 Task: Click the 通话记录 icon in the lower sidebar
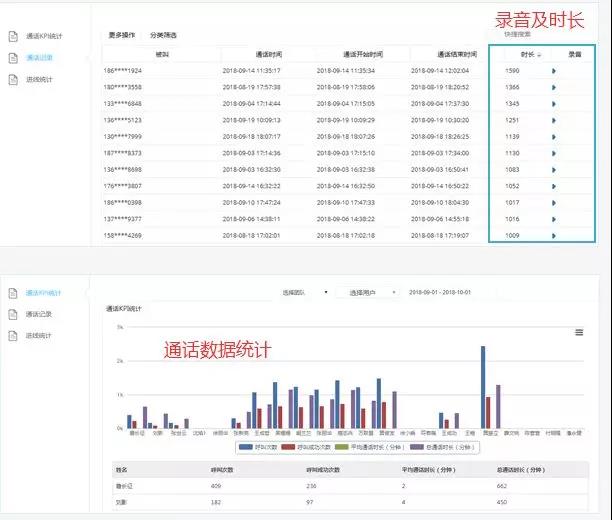[x=13, y=314]
